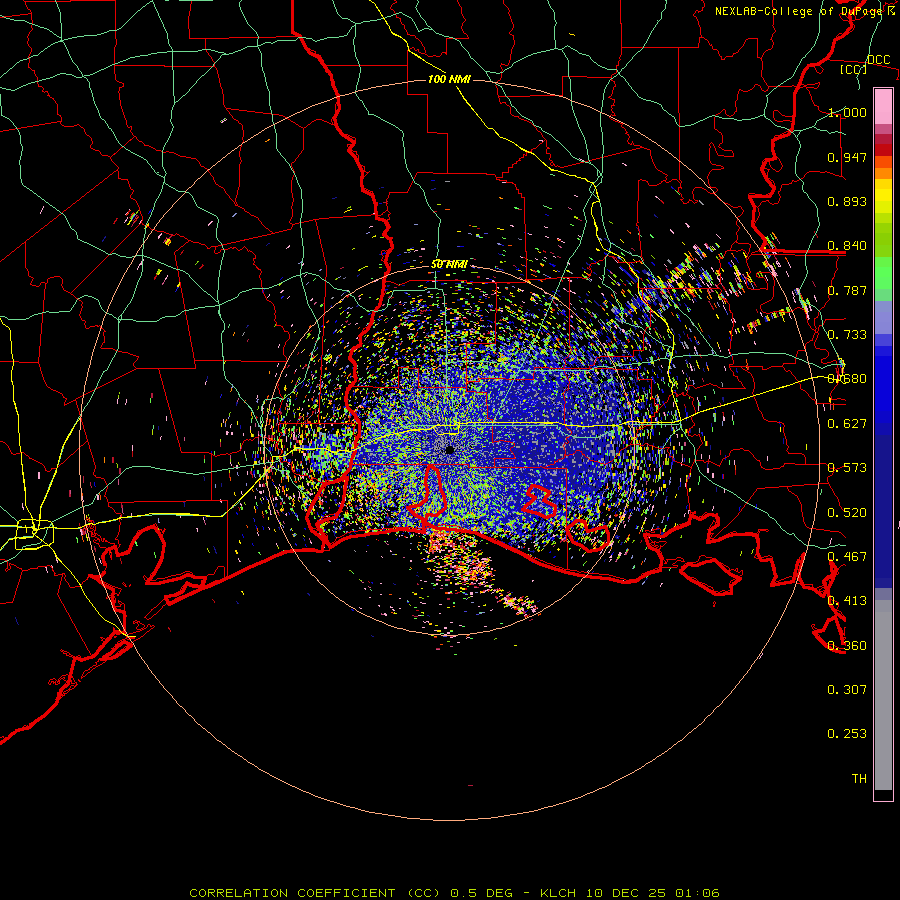Click the 0.360 legend value

click(847, 646)
